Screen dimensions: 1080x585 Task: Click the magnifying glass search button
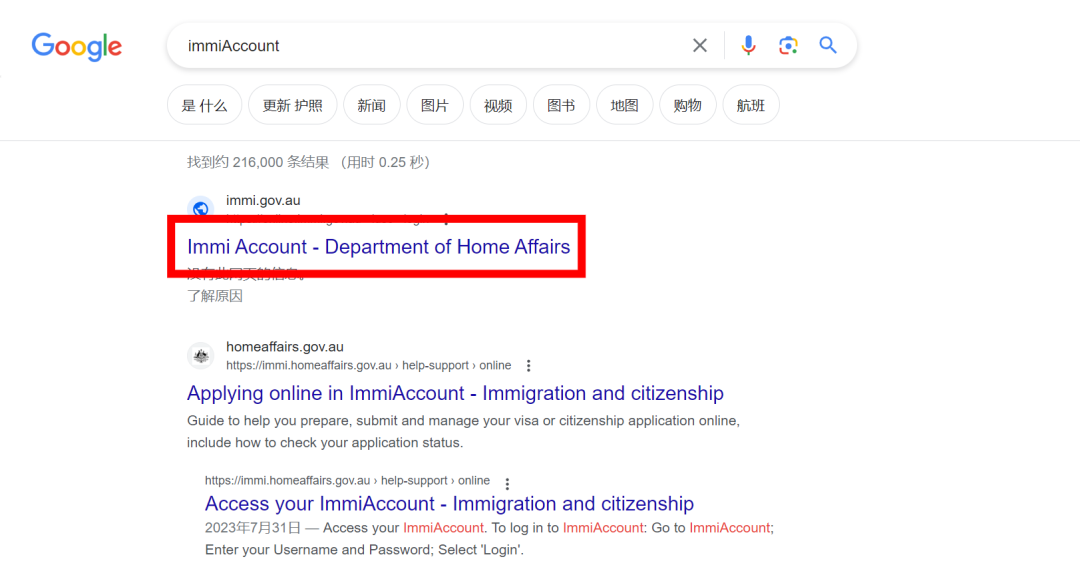coord(828,45)
